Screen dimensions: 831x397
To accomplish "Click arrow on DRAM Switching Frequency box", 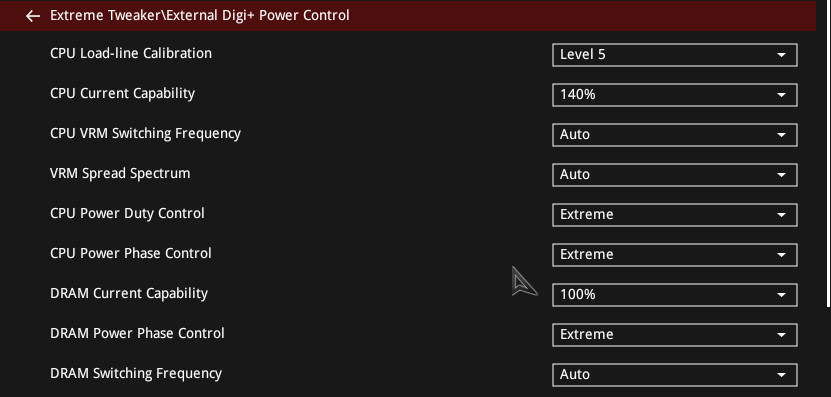I will [x=781, y=375].
